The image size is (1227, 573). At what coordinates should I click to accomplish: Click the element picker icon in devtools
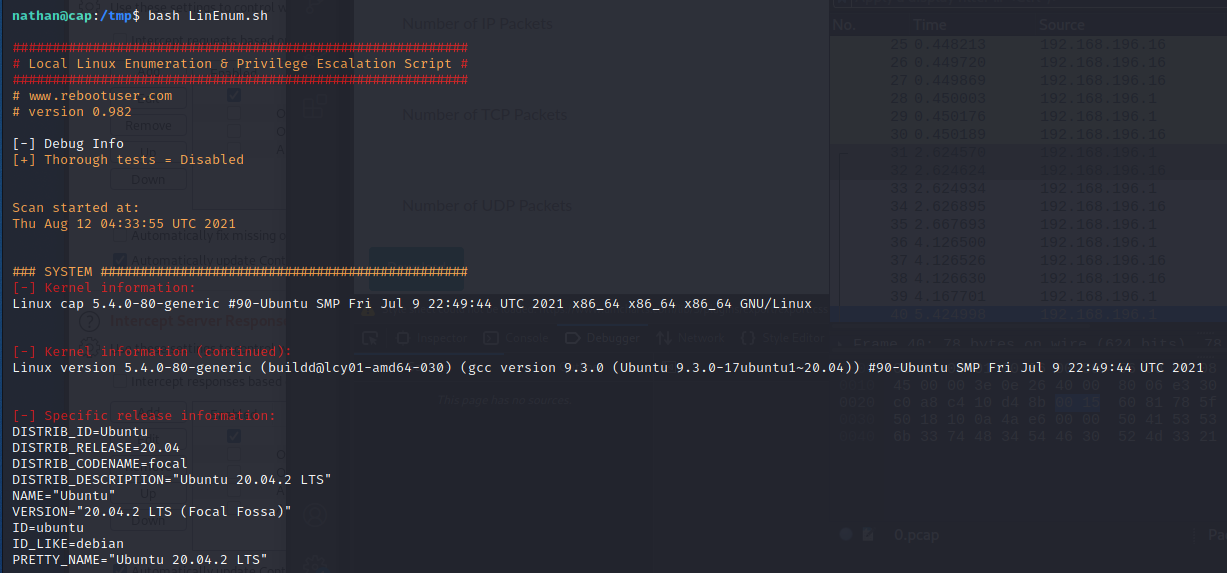[369, 338]
